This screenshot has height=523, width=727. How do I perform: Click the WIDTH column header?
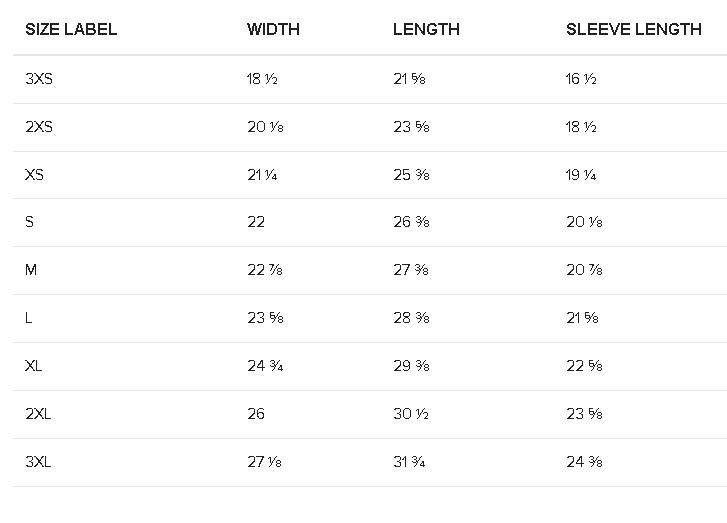click(273, 29)
